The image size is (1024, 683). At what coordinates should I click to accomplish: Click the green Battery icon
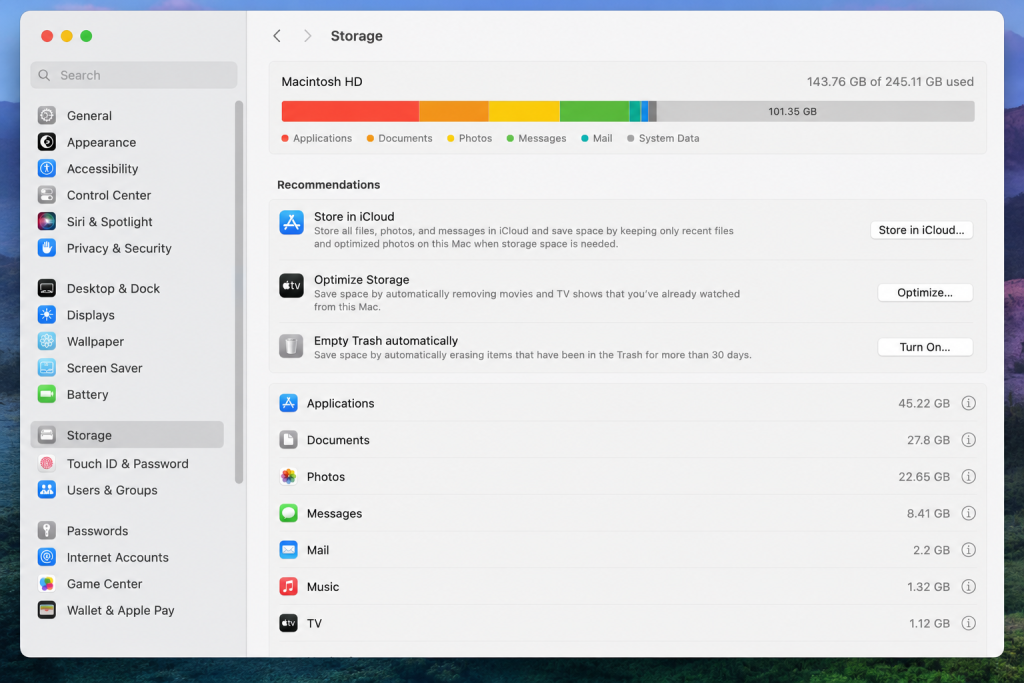click(x=46, y=394)
